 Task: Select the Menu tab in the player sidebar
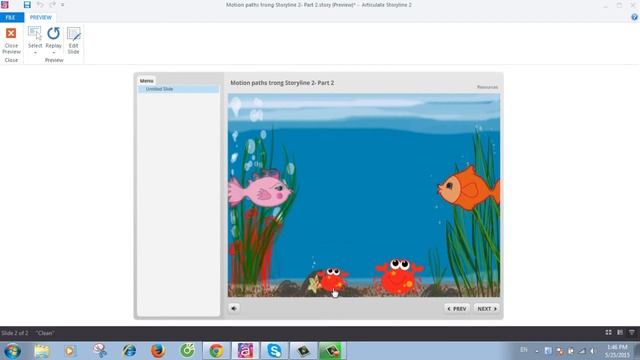coord(147,81)
